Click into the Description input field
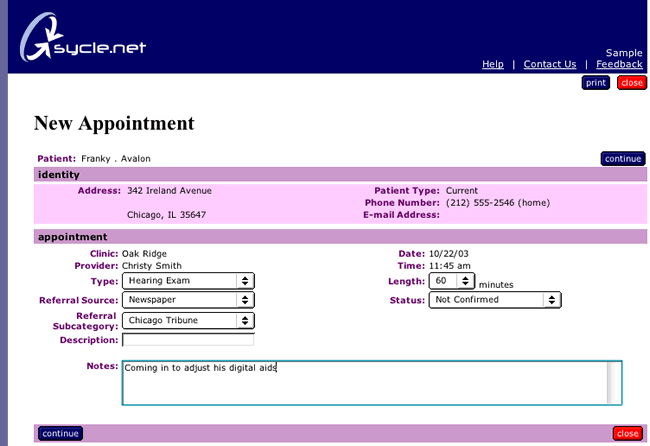 [188, 340]
